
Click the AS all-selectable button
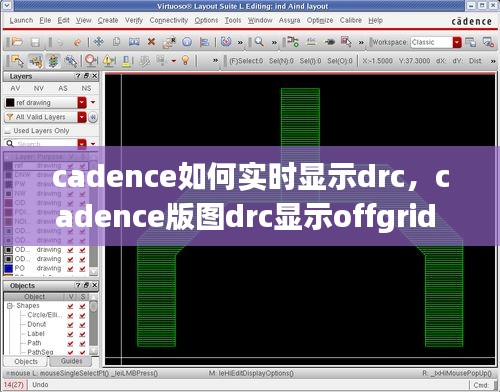(x=63, y=88)
